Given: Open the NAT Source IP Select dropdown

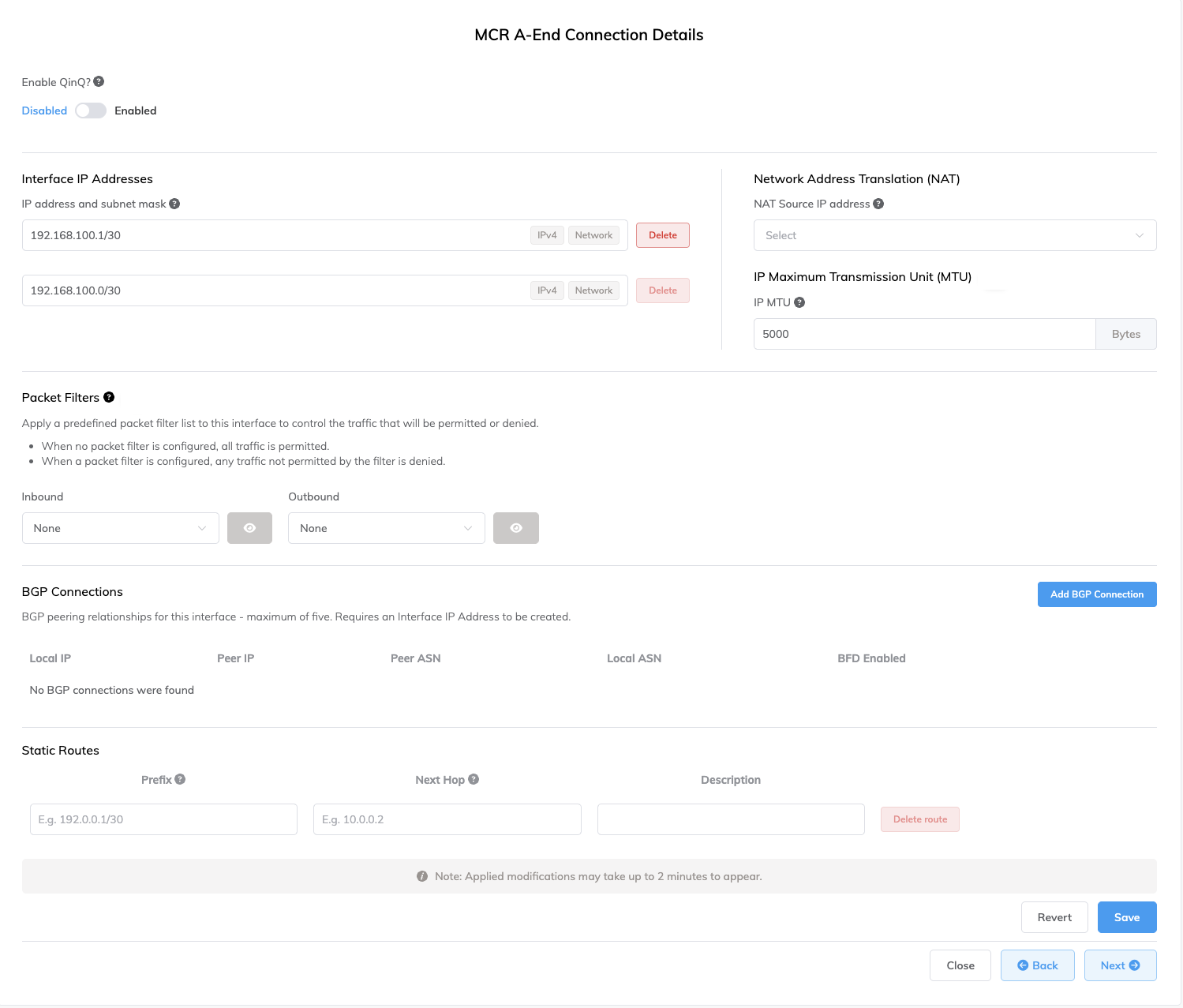Looking at the screenshot, I should pos(954,235).
